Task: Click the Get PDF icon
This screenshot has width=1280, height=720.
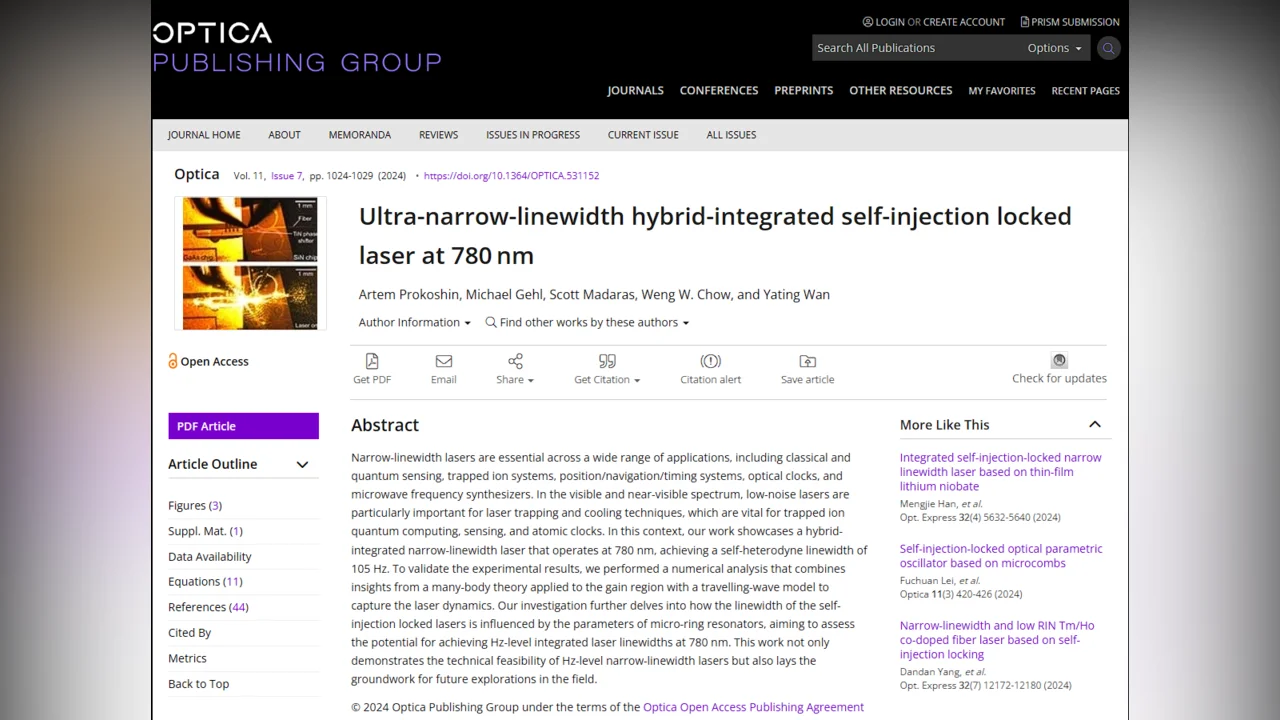Action: point(372,361)
